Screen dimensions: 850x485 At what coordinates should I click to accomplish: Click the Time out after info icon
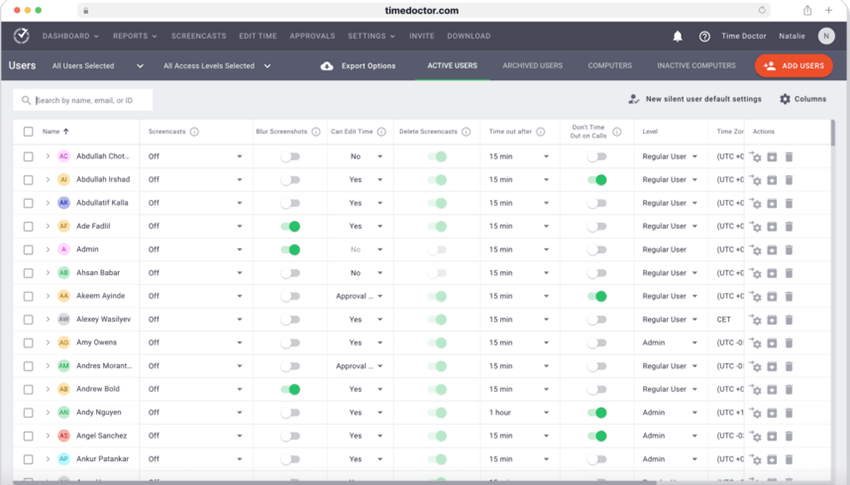(x=540, y=132)
